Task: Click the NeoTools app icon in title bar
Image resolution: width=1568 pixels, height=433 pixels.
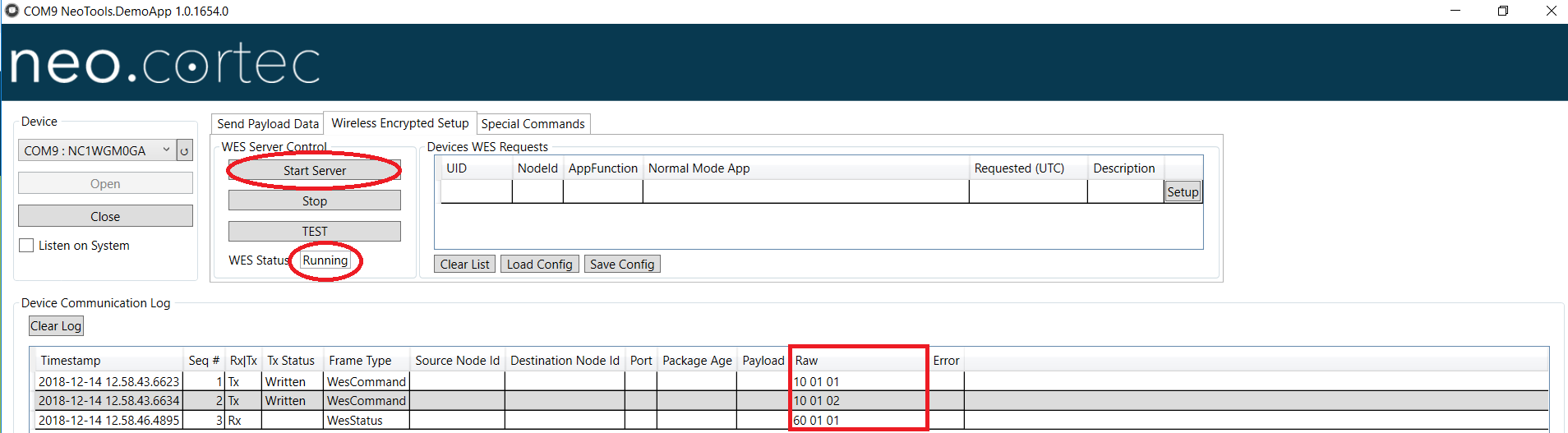Action: 12,11
